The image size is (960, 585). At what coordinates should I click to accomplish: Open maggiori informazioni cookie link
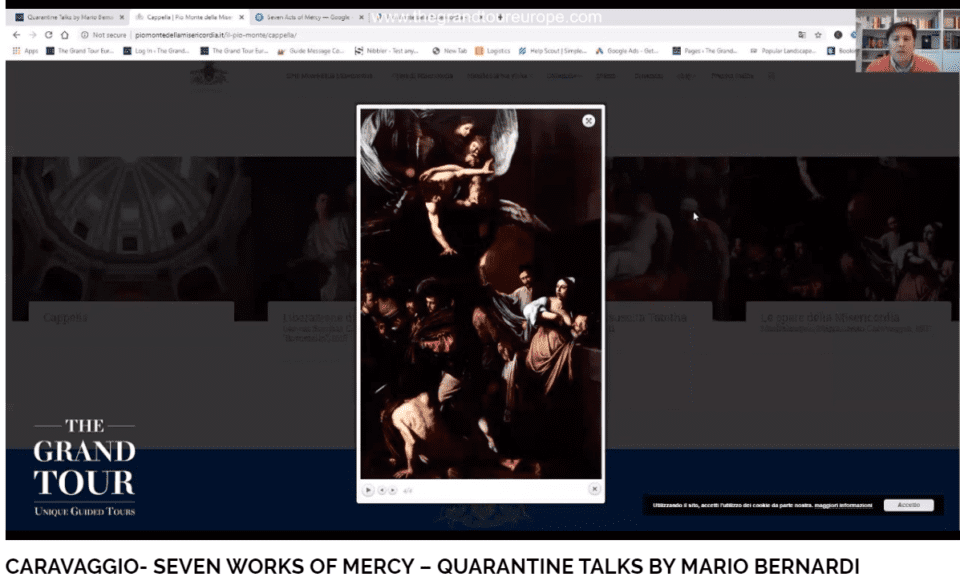point(843,505)
